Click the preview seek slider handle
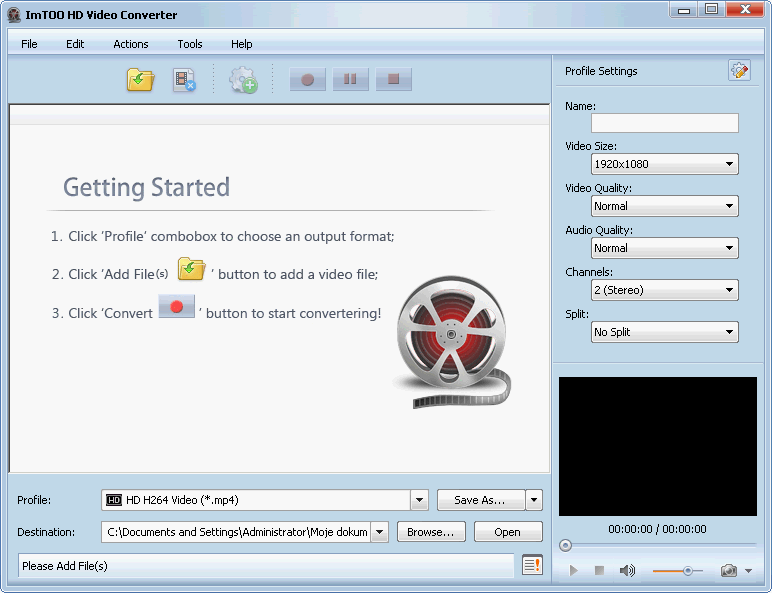The width and height of the screenshot is (772, 593). pyautogui.click(x=565, y=545)
